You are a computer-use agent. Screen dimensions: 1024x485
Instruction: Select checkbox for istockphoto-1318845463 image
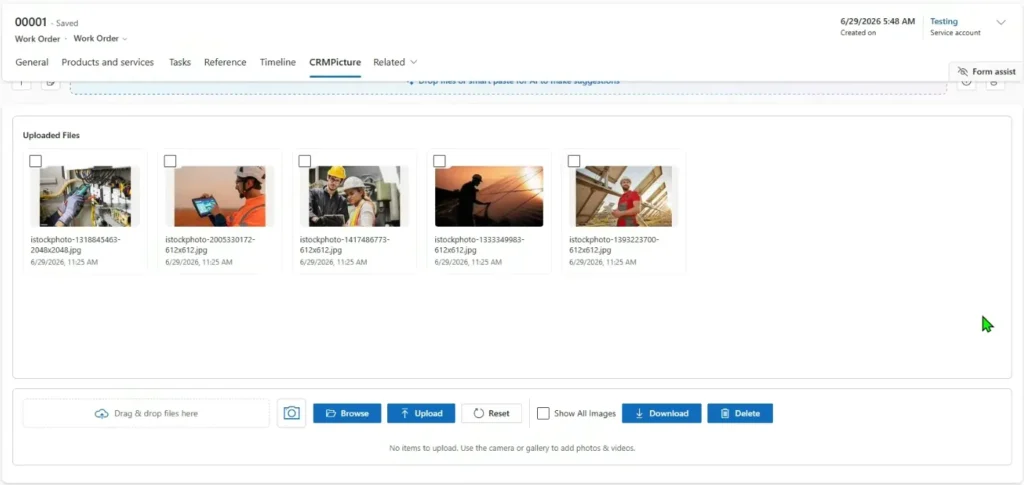(x=36, y=161)
